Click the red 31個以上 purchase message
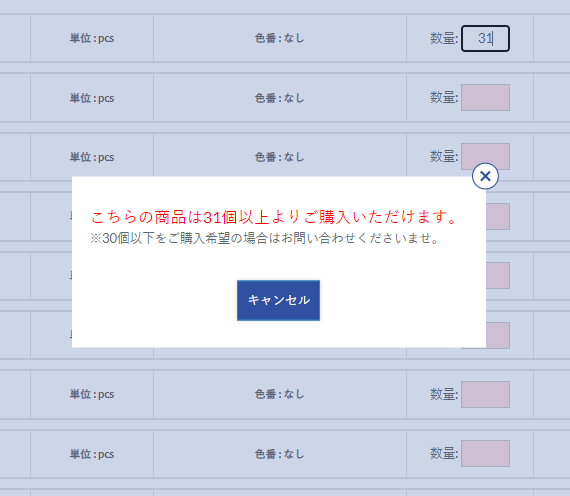Image resolution: width=570 pixels, height=496 pixels. coord(273,217)
